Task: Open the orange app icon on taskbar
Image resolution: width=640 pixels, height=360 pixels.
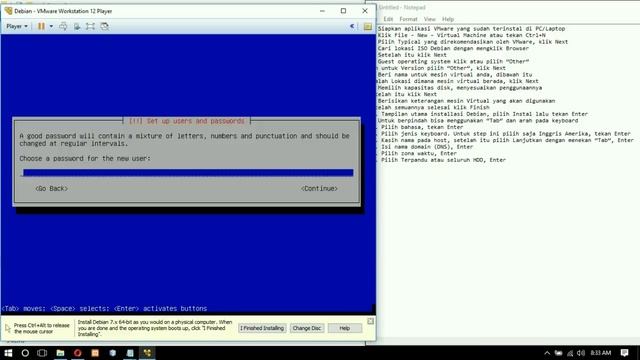Action: (x=95, y=353)
